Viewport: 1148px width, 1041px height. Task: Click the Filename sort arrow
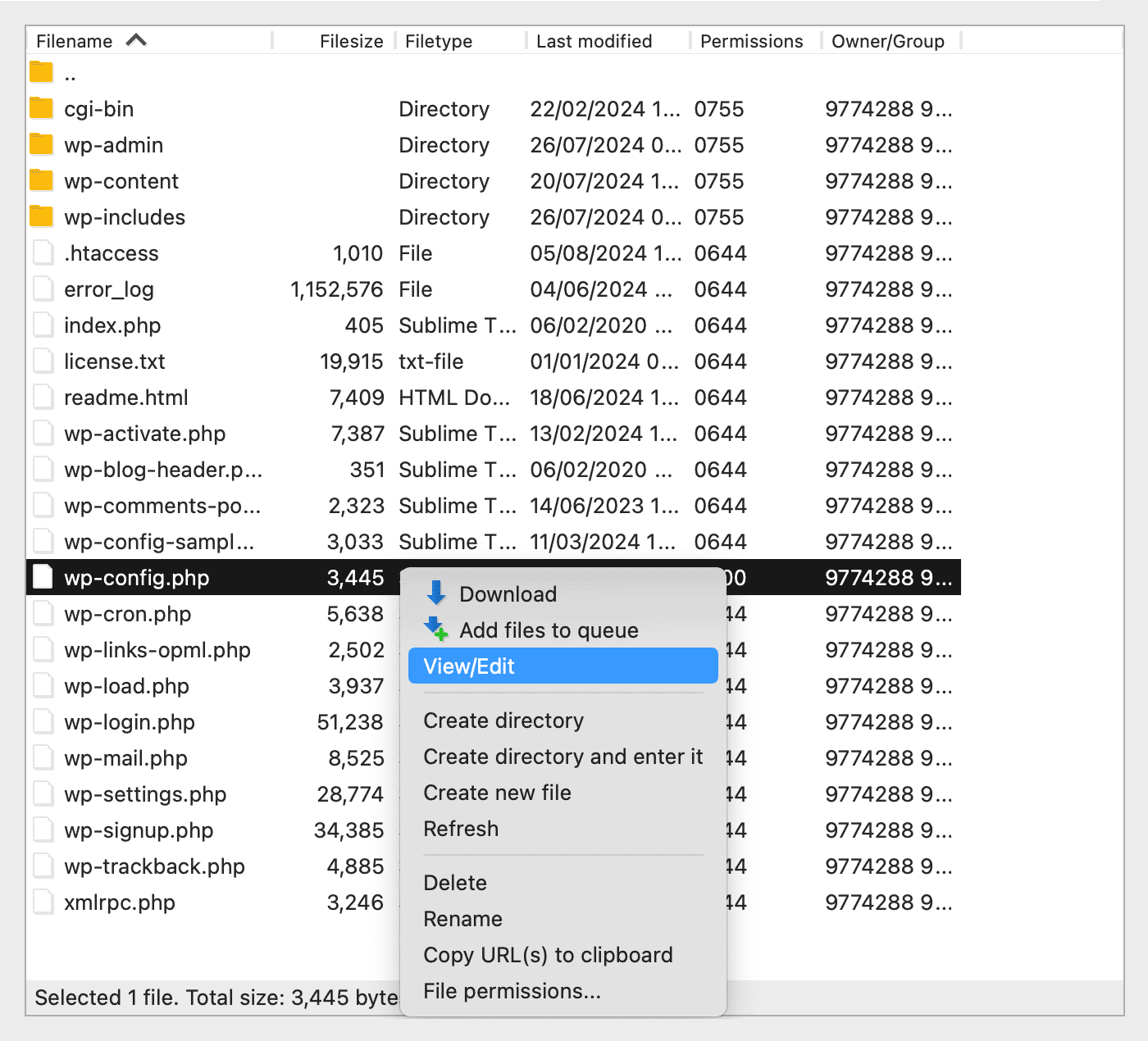click(x=136, y=39)
